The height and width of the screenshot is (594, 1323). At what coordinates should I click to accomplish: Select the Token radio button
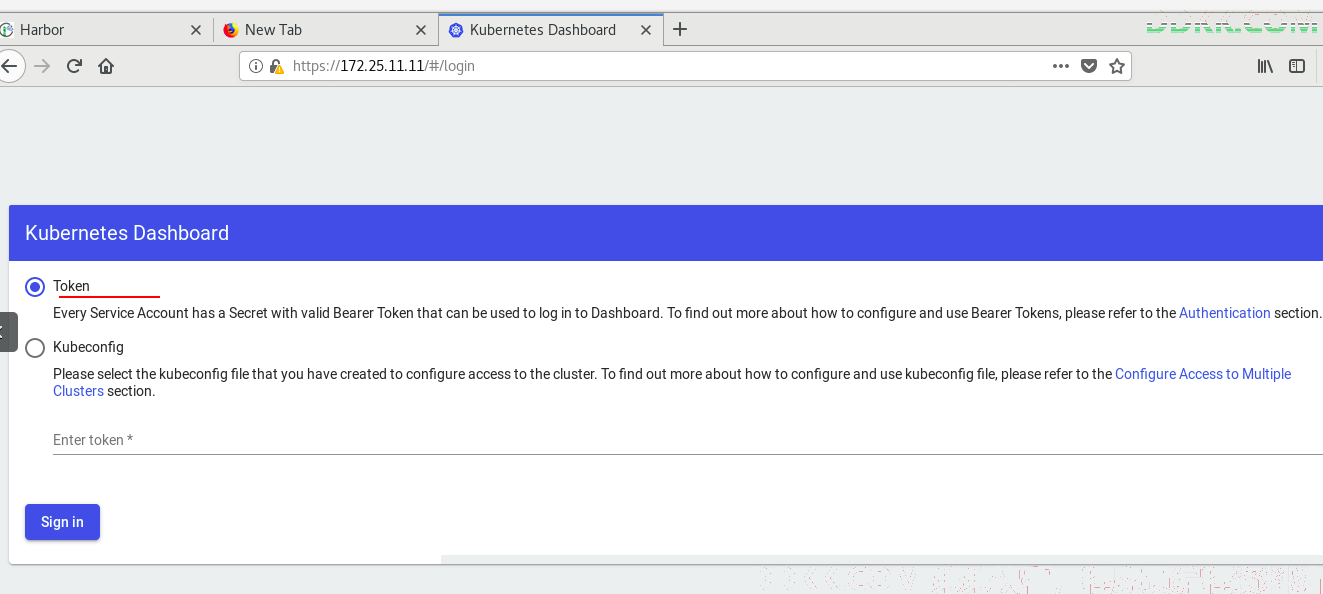click(x=35, y=287)
